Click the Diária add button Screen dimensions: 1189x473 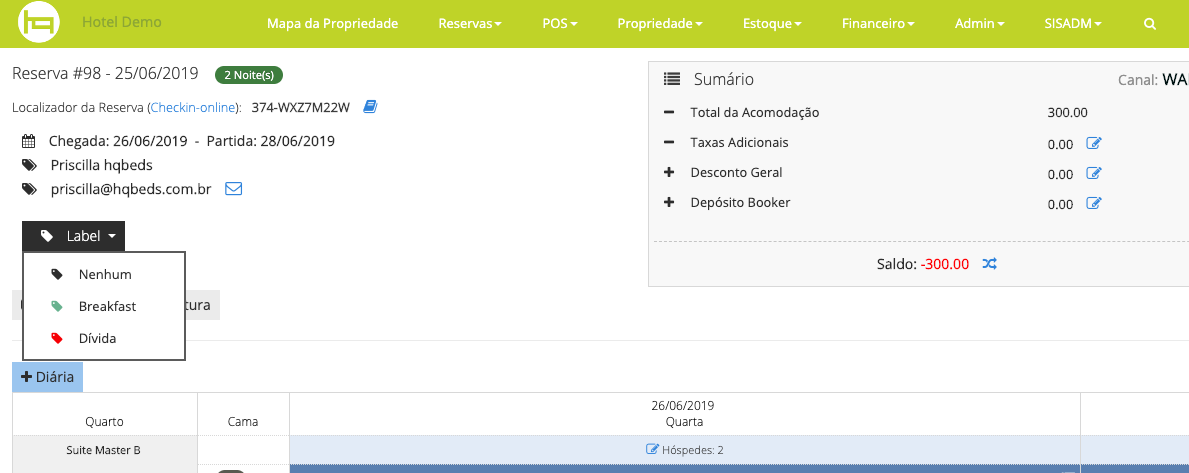click(47, 377)
